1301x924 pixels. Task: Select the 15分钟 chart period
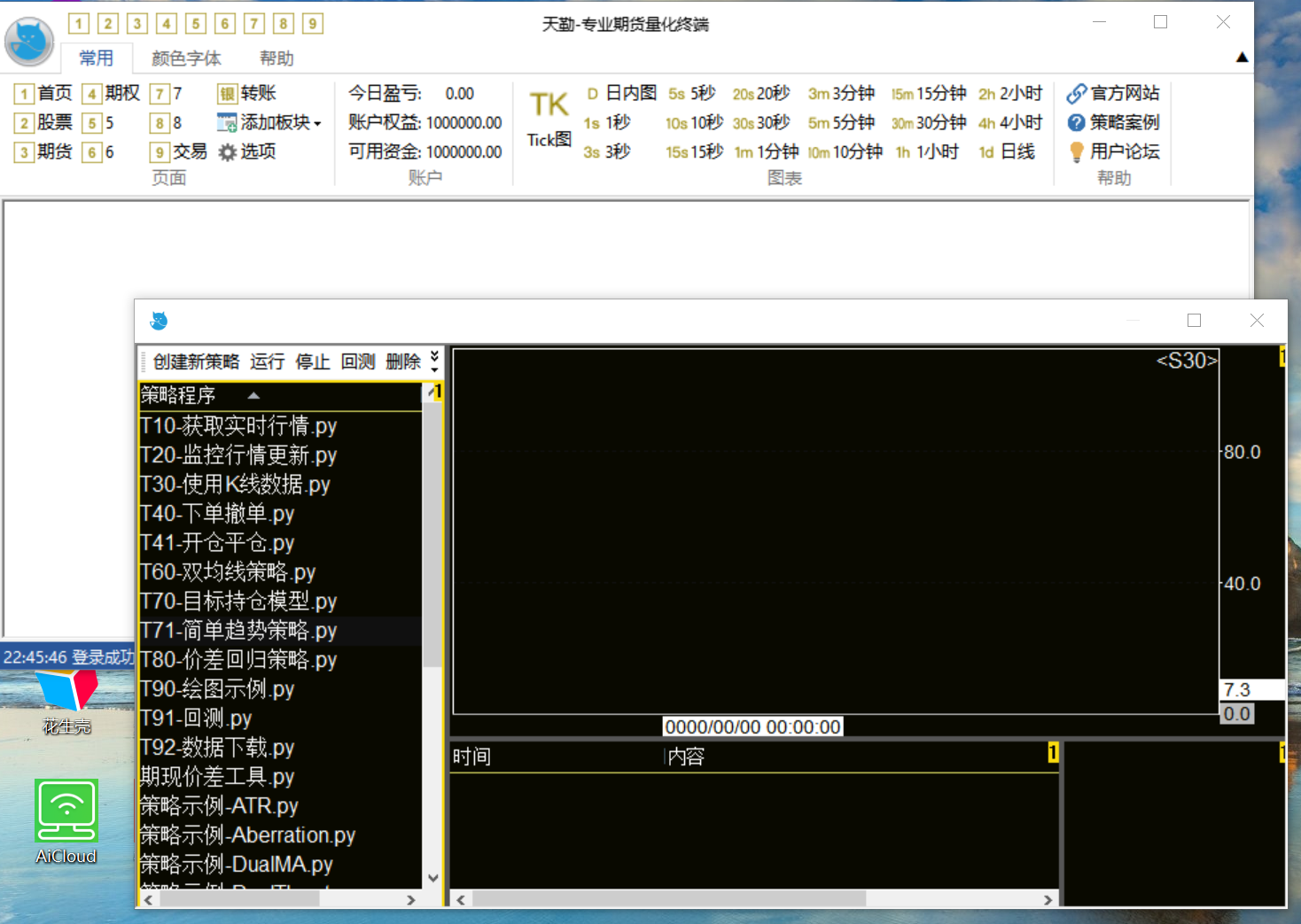pos(929,93)
